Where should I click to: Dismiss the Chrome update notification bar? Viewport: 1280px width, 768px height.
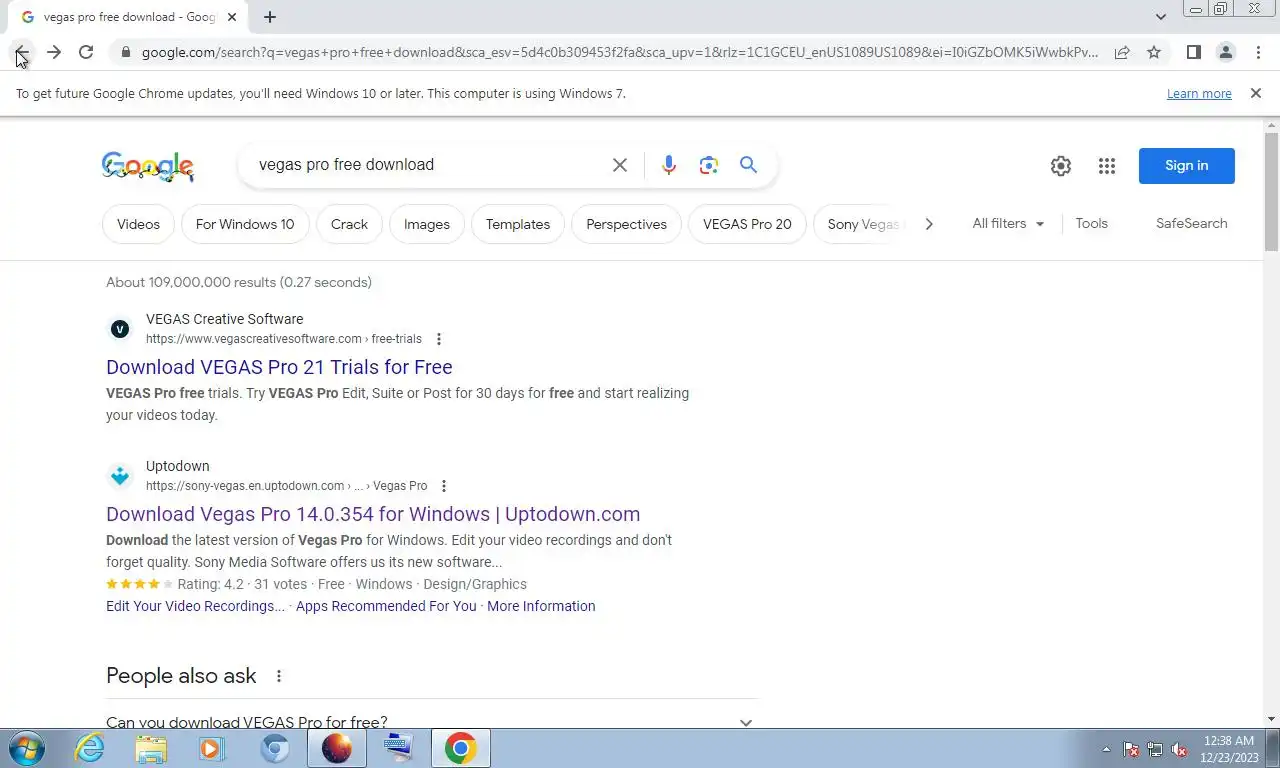1256,93
